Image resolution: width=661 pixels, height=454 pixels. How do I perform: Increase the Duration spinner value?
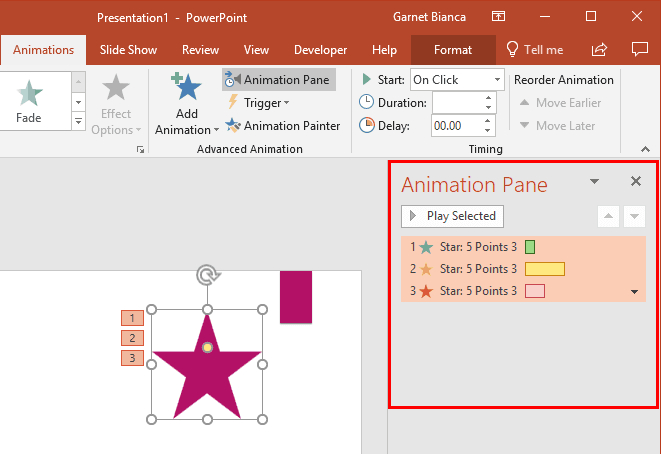point(488,98)
